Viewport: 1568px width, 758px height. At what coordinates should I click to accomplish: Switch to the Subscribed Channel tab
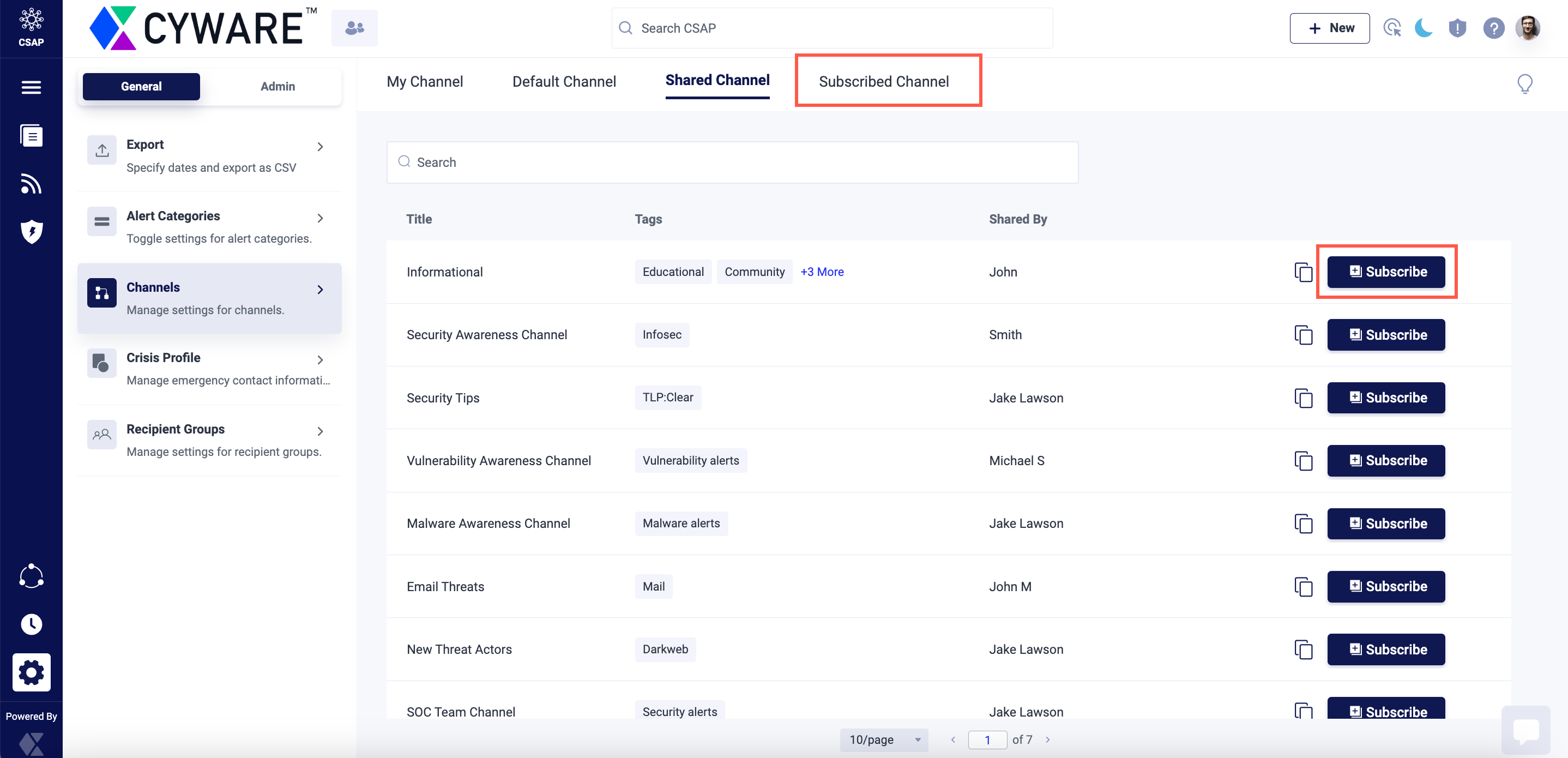(x=883, y=82)
